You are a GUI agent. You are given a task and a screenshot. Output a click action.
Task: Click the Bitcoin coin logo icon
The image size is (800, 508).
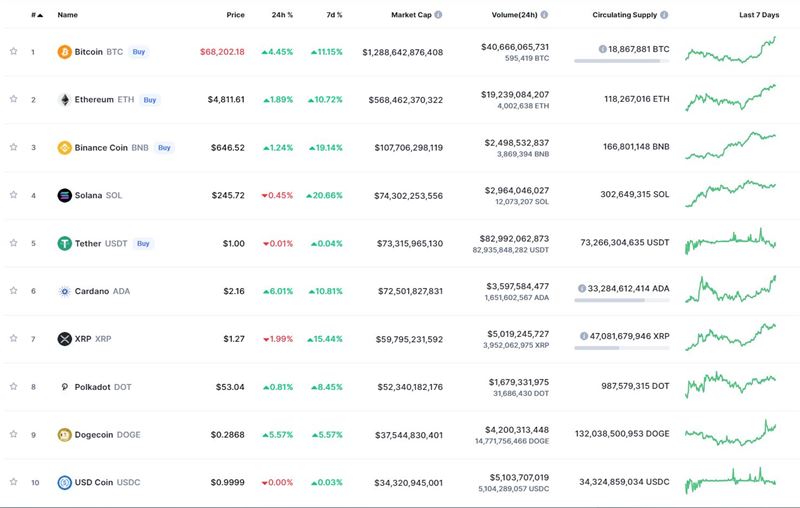click(x=64, y=52)
